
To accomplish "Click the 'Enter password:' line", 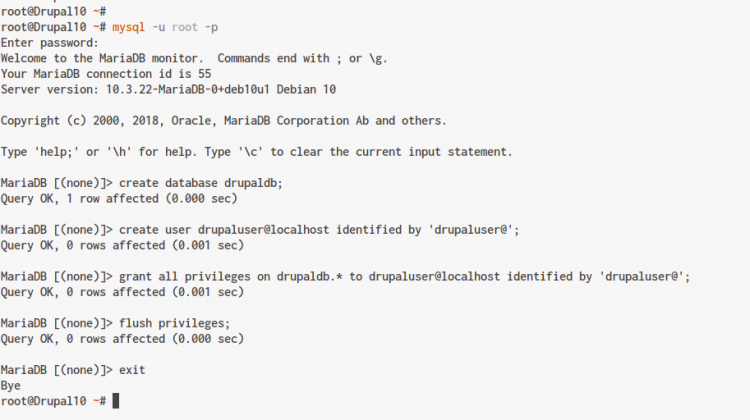I will [x=50, y=43].
